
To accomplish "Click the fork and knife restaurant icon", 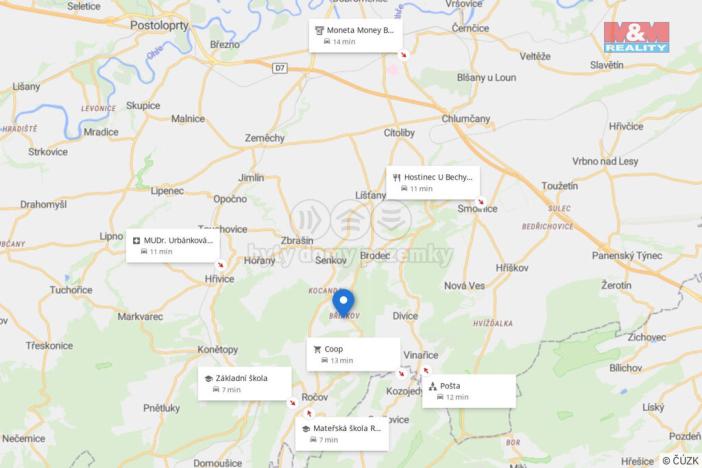I will 396,177.
